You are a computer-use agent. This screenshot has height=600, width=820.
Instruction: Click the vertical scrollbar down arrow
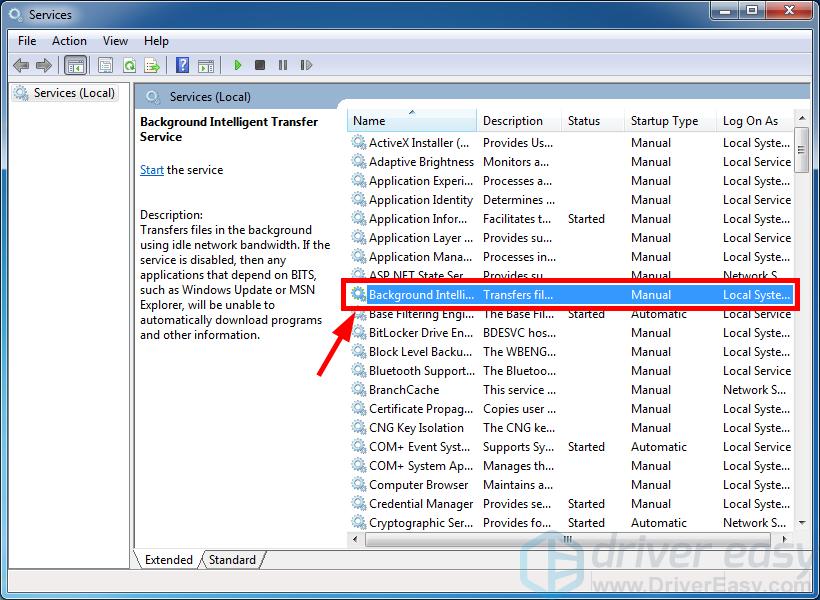click(x=802, y=523)
